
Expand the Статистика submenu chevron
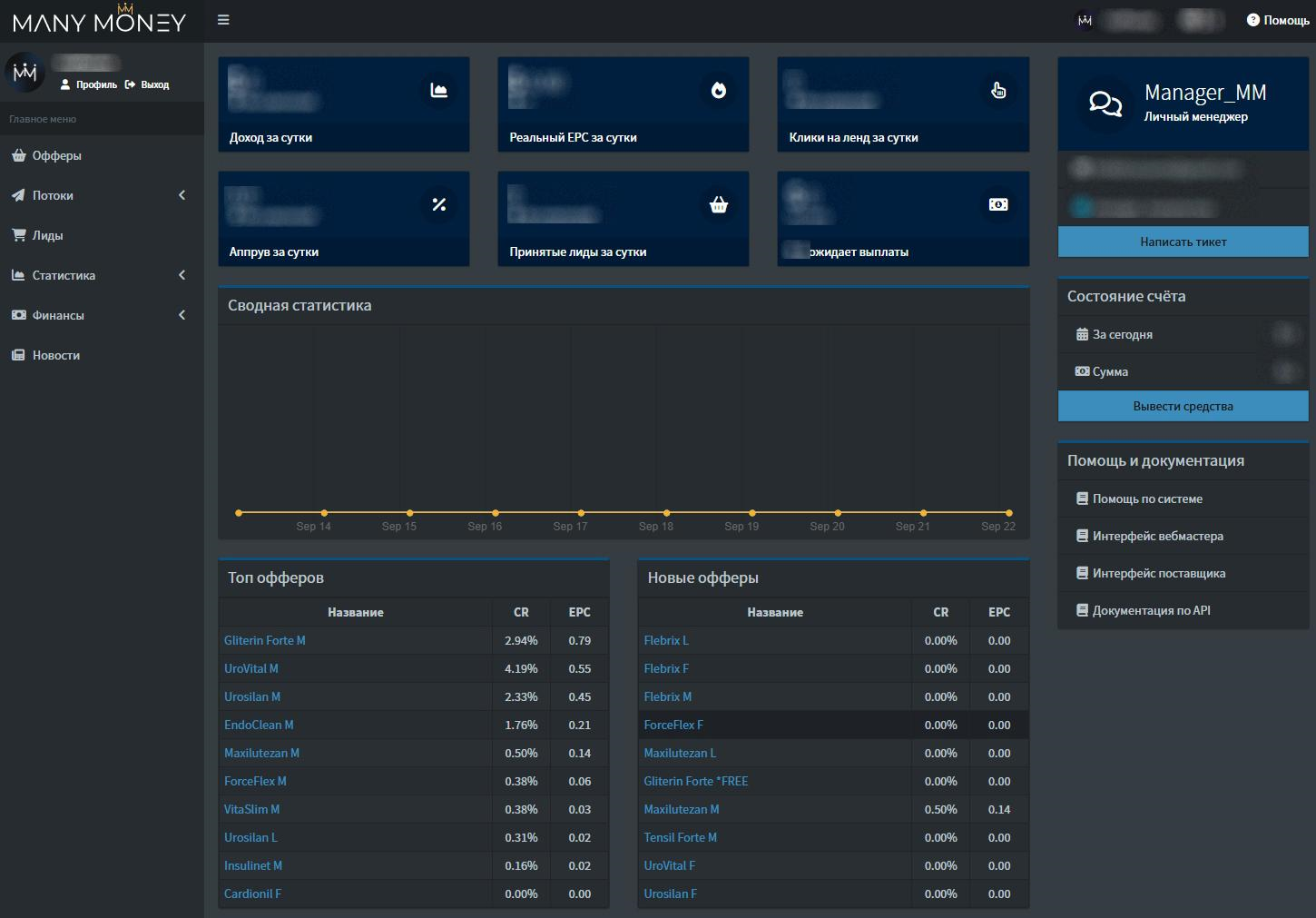click(x=182, y=275)
